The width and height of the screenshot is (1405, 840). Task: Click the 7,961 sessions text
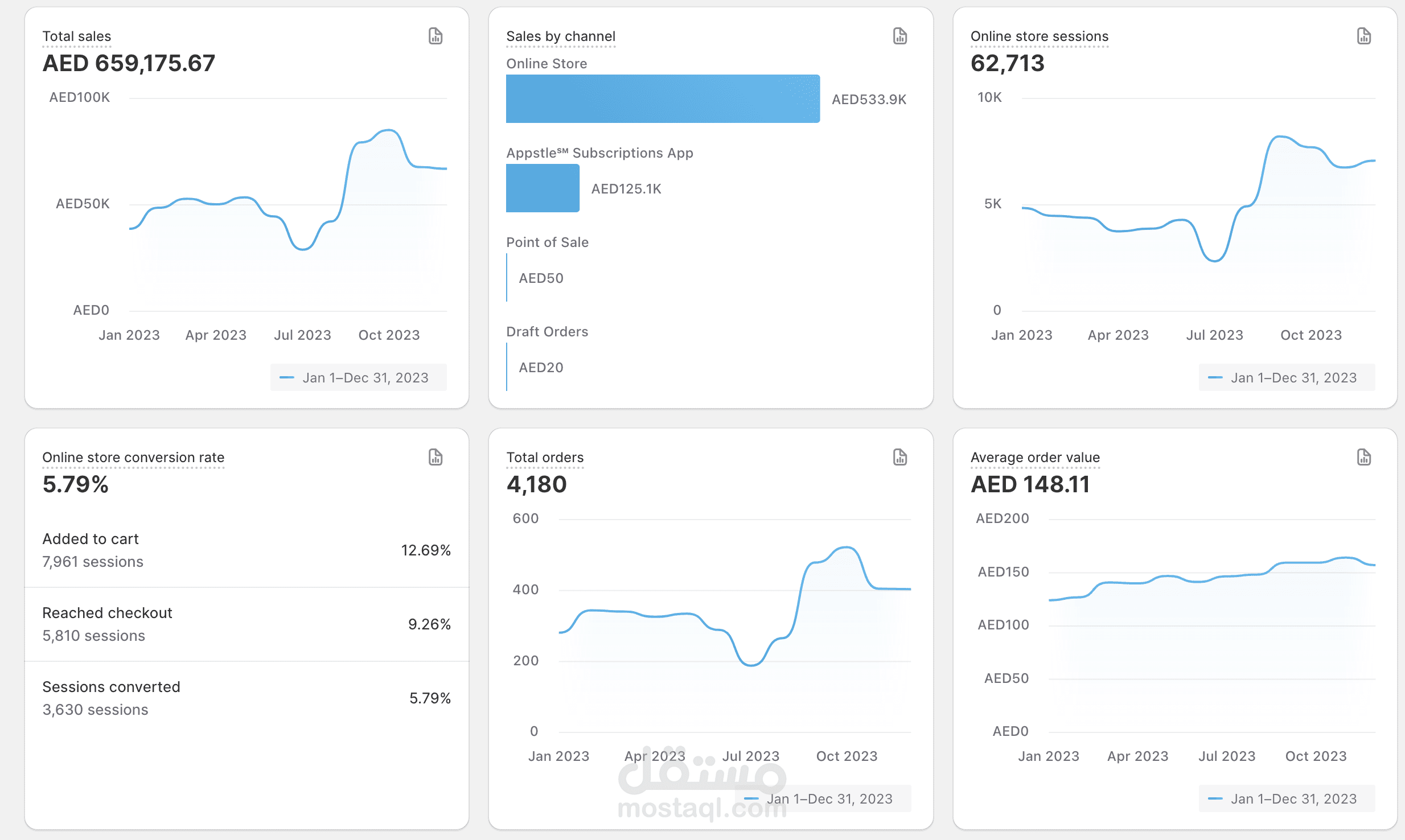tap(93, 562)
